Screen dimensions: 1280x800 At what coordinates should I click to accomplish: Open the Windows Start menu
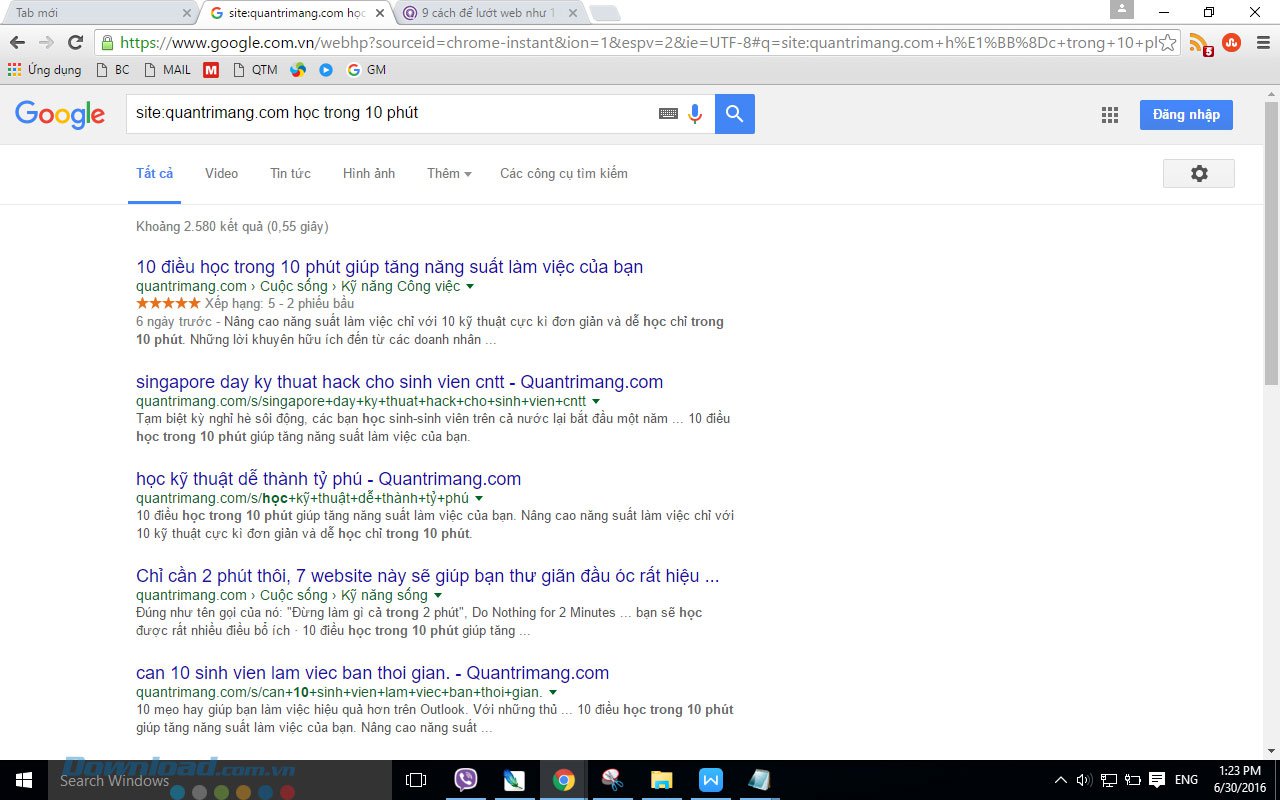(24, 780)
